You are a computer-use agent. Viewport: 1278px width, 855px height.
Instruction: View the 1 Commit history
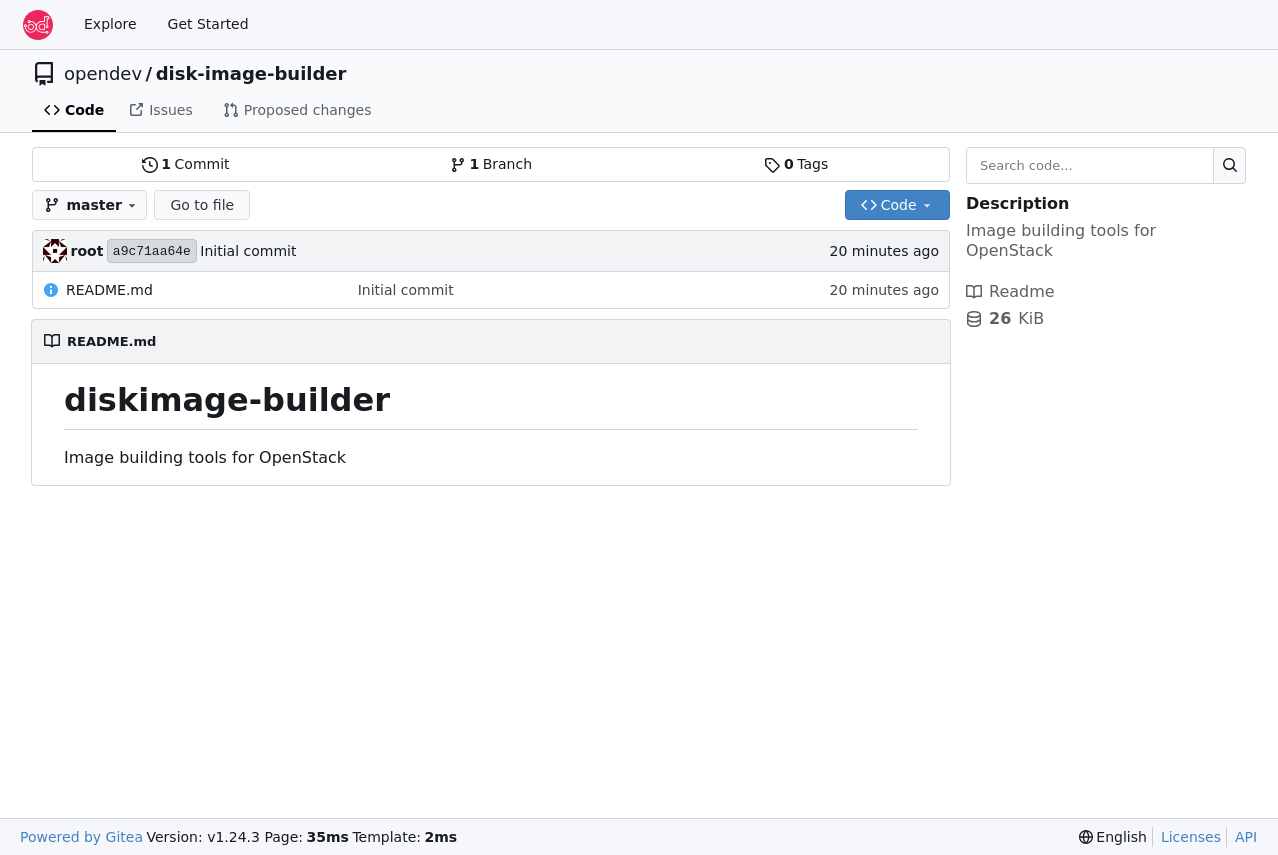point(186,164)
